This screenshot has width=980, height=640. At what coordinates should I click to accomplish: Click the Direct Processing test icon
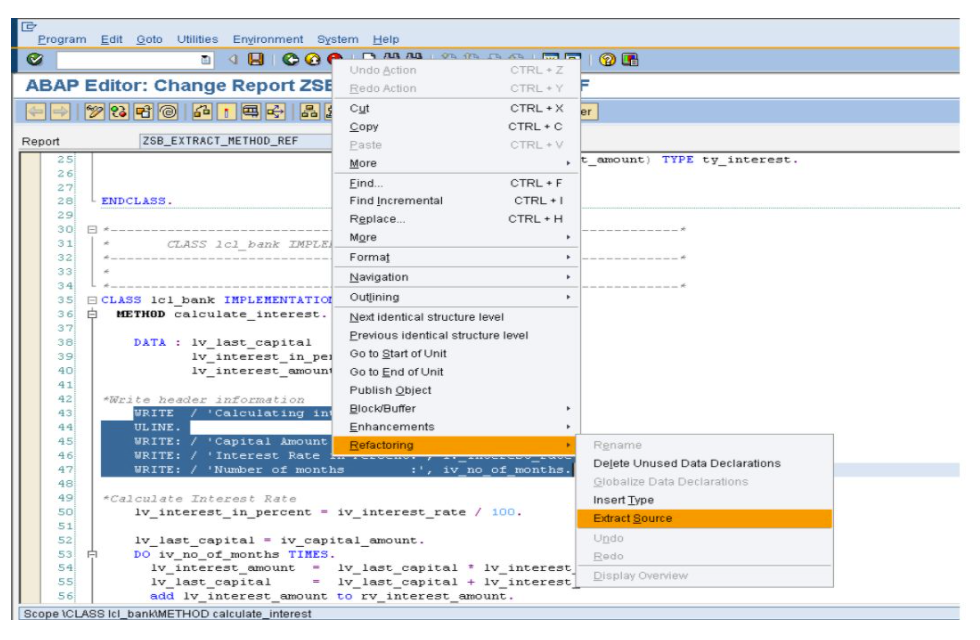(x=251, y=112)
